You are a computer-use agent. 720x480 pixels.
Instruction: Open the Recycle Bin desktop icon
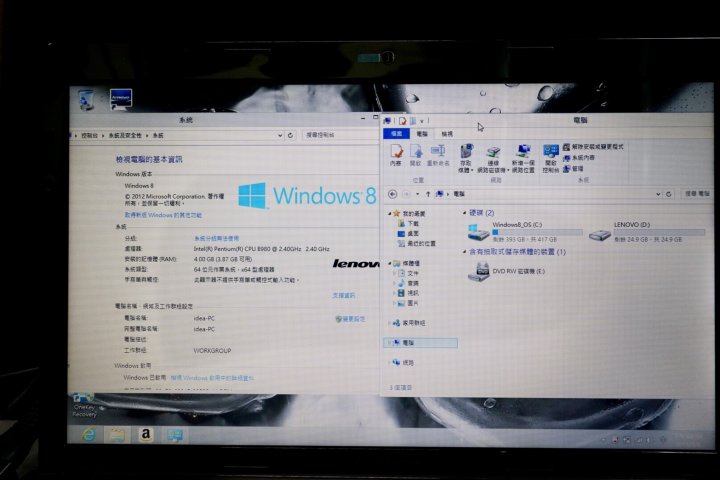pyautogui.click(x=86, y=100)
